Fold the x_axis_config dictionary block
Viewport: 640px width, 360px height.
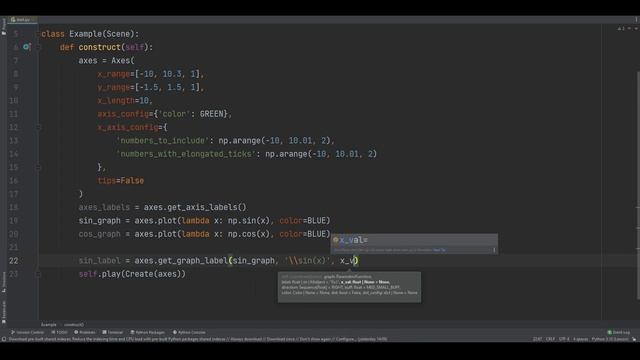point(38,127)
